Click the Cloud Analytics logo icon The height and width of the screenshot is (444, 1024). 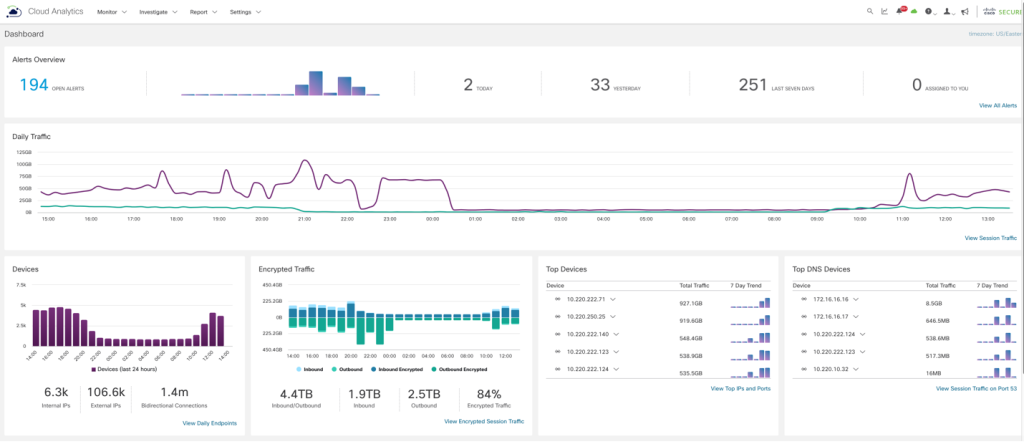click(14, 12)
